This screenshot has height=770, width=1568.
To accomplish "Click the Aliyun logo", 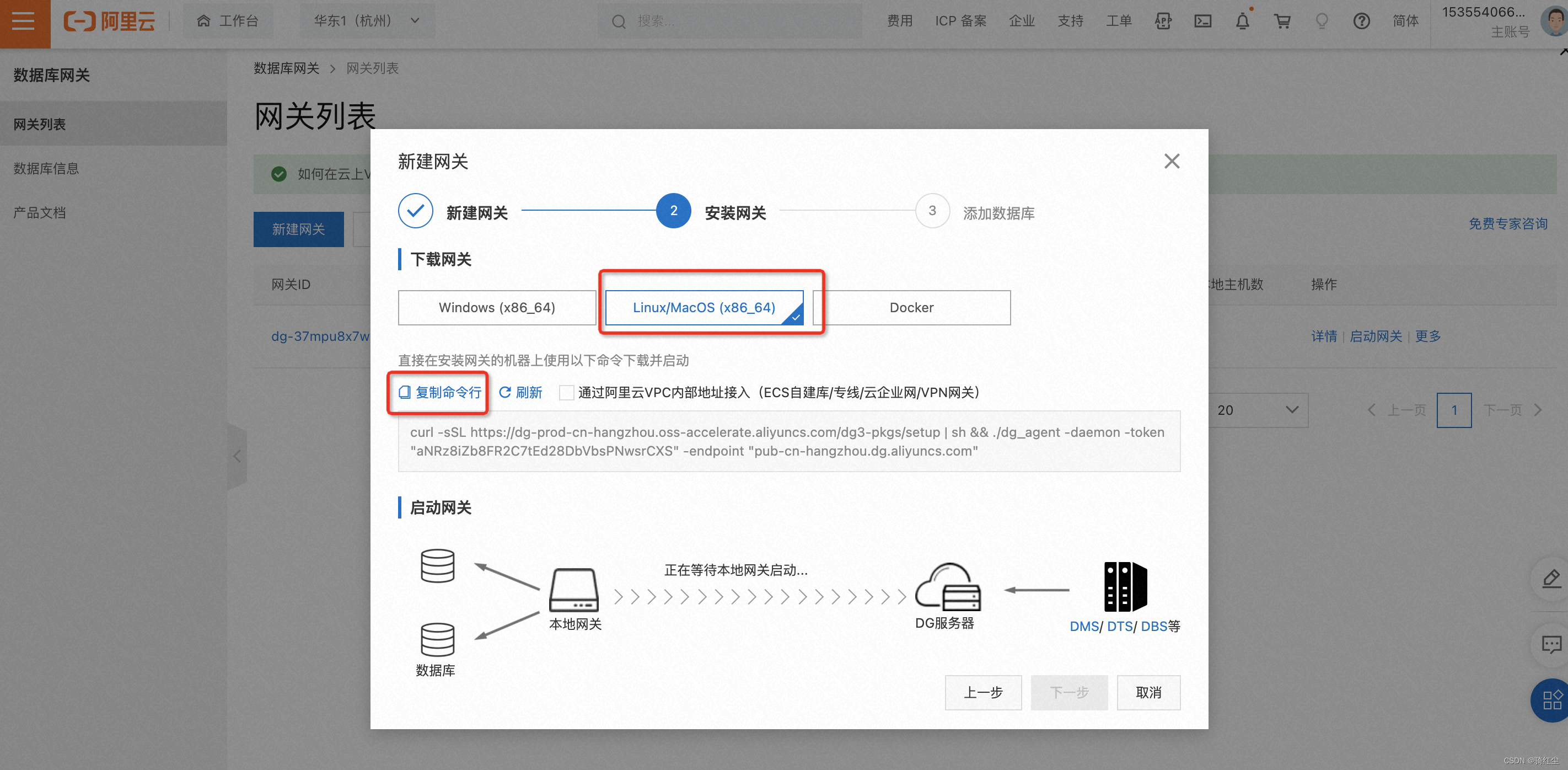I will 110,22.
